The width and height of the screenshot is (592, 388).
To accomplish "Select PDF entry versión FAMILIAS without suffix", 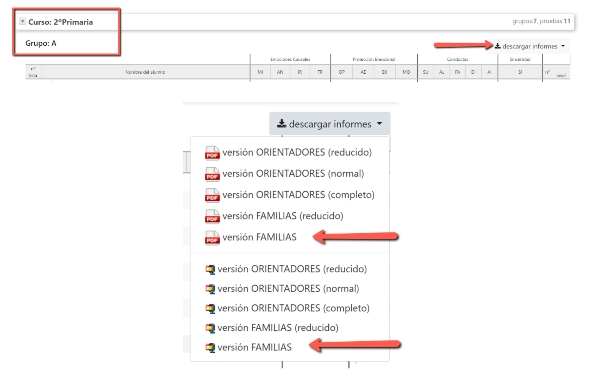I will click(251, 237).
